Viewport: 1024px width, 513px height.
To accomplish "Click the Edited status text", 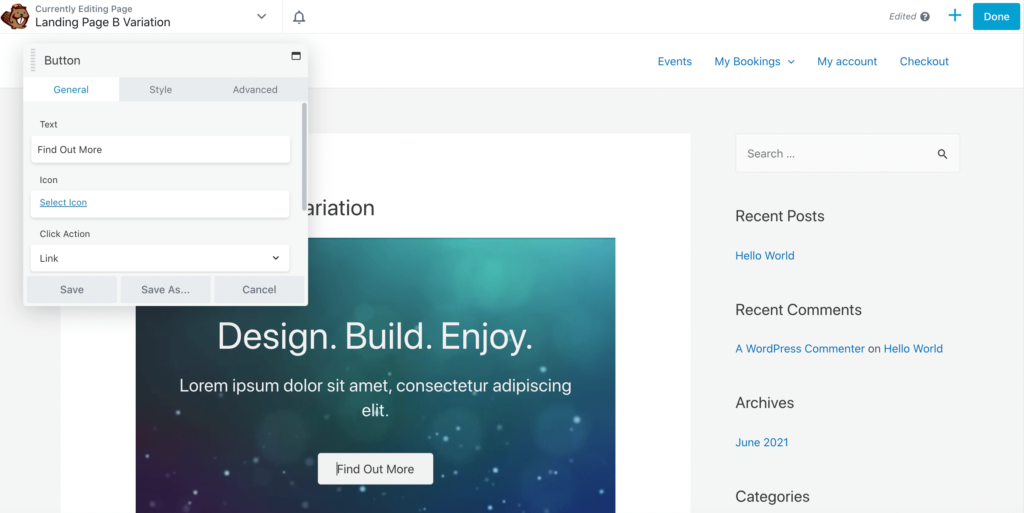I will 903,17.
